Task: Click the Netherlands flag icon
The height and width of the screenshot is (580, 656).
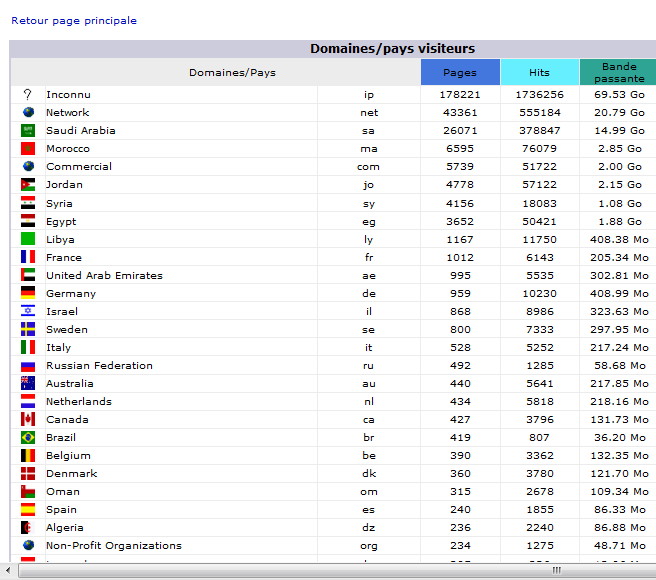Action: (28, 401)
